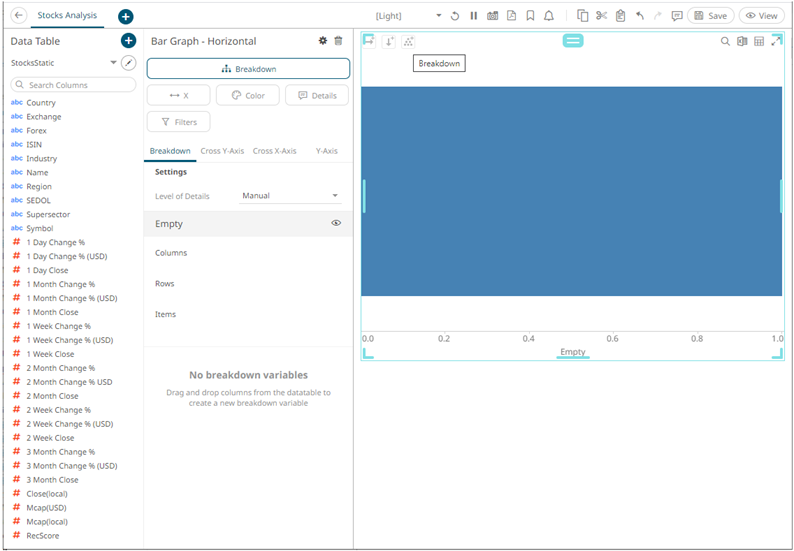Open the Level of Details Manual dropdown

290,196
